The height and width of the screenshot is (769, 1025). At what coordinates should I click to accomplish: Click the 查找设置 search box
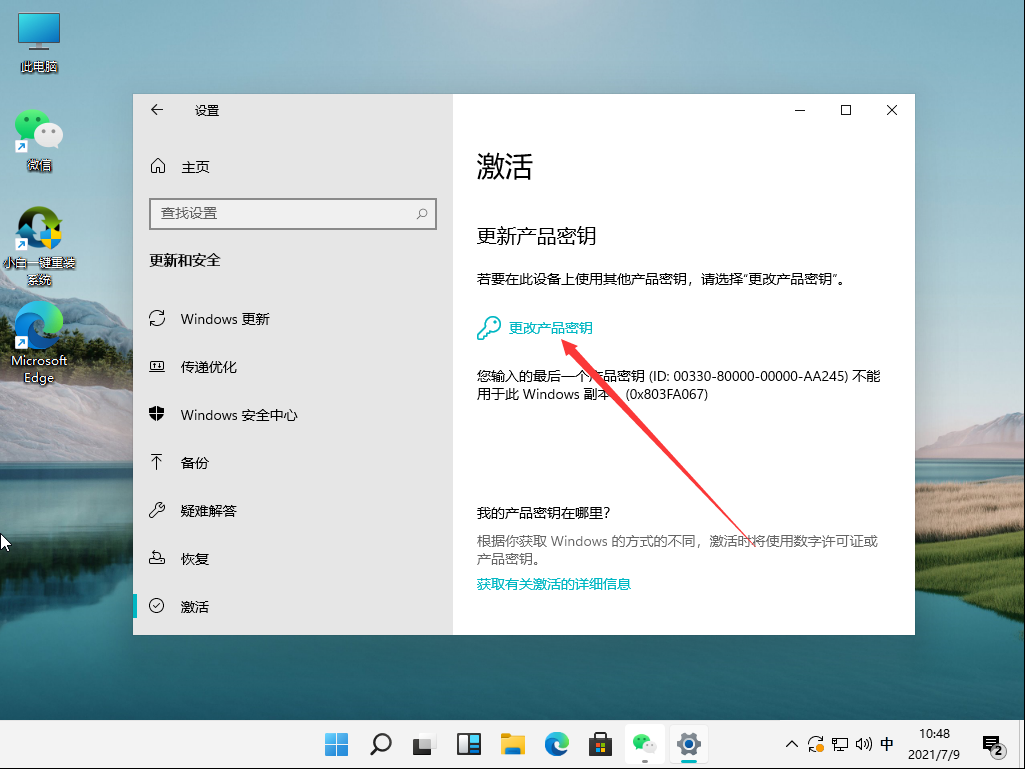(292, 214)
